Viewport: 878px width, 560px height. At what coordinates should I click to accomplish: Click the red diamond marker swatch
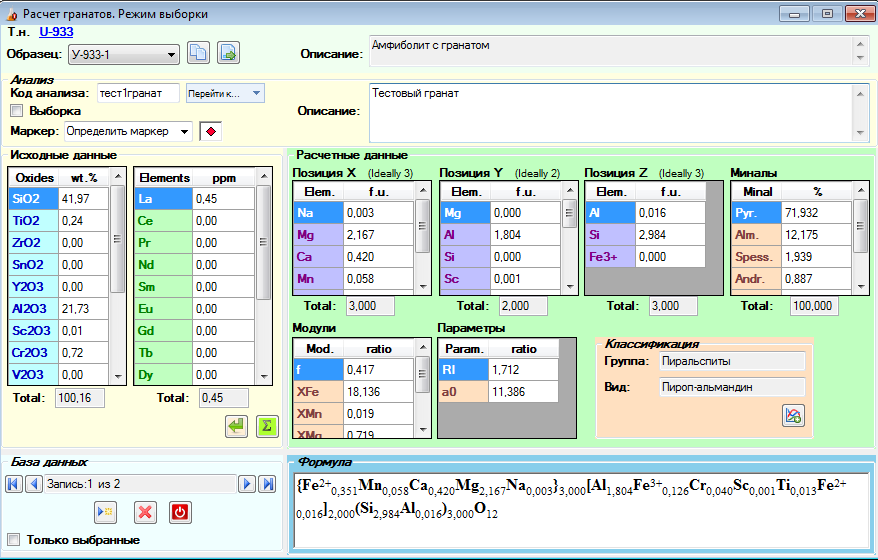211,132
